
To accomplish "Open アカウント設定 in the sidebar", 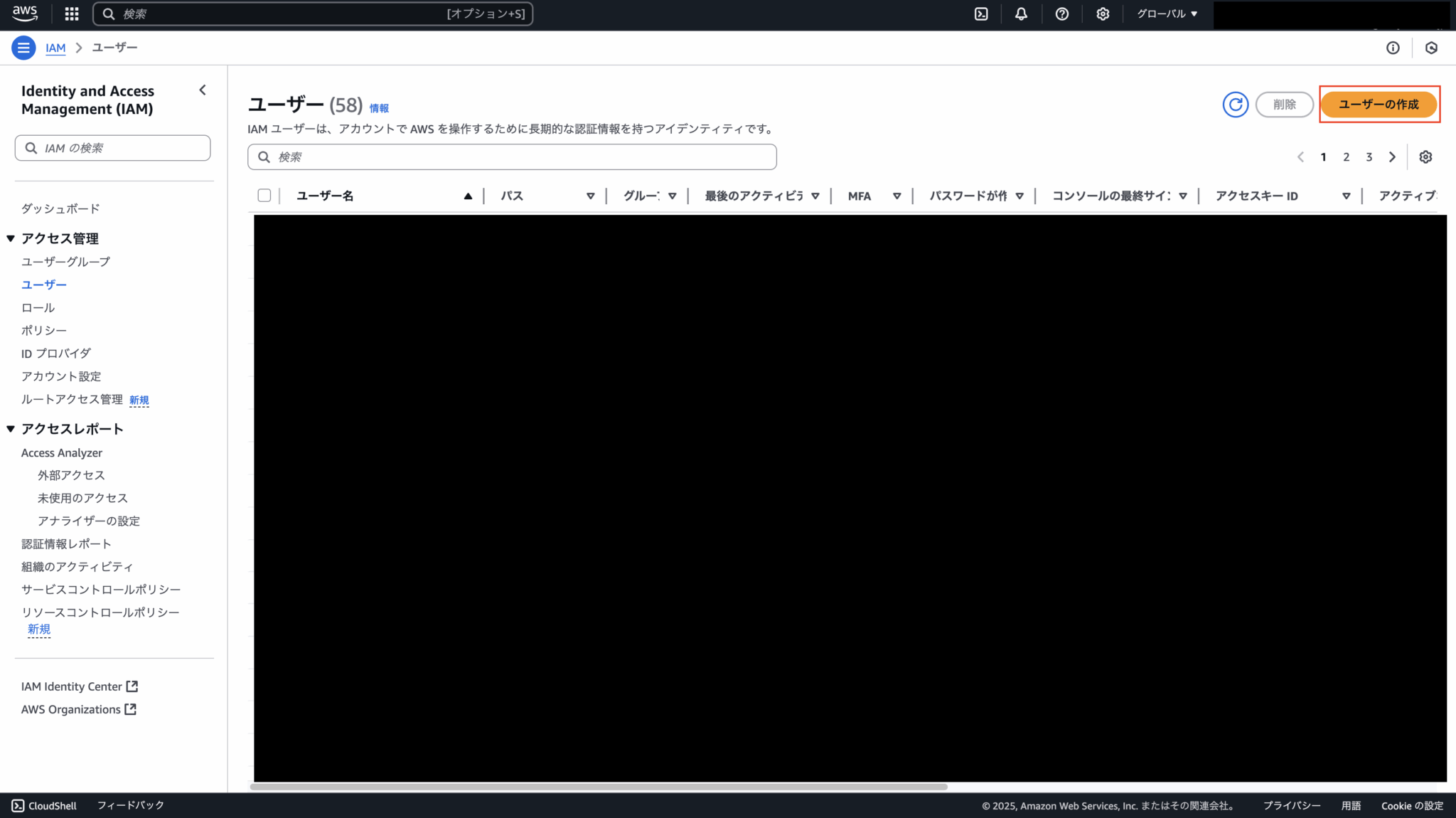I will click(x=61, y=376).
